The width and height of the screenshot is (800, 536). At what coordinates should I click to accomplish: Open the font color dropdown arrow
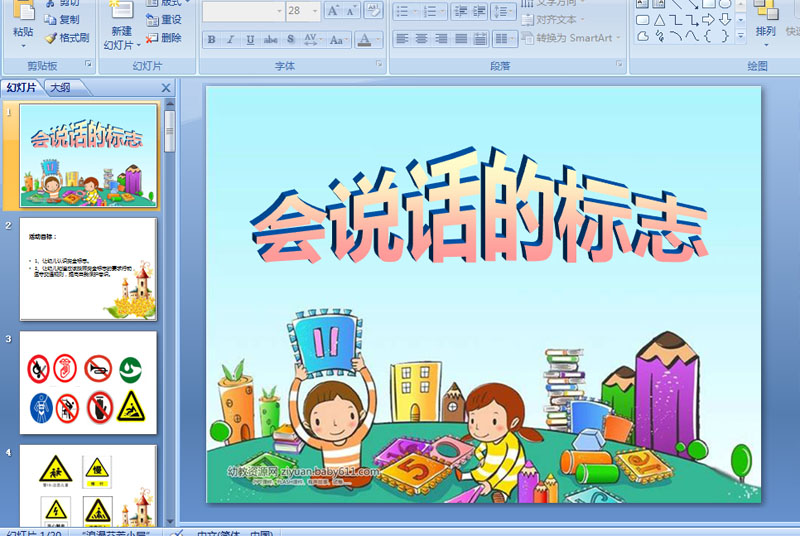click(x=377, y=39)
